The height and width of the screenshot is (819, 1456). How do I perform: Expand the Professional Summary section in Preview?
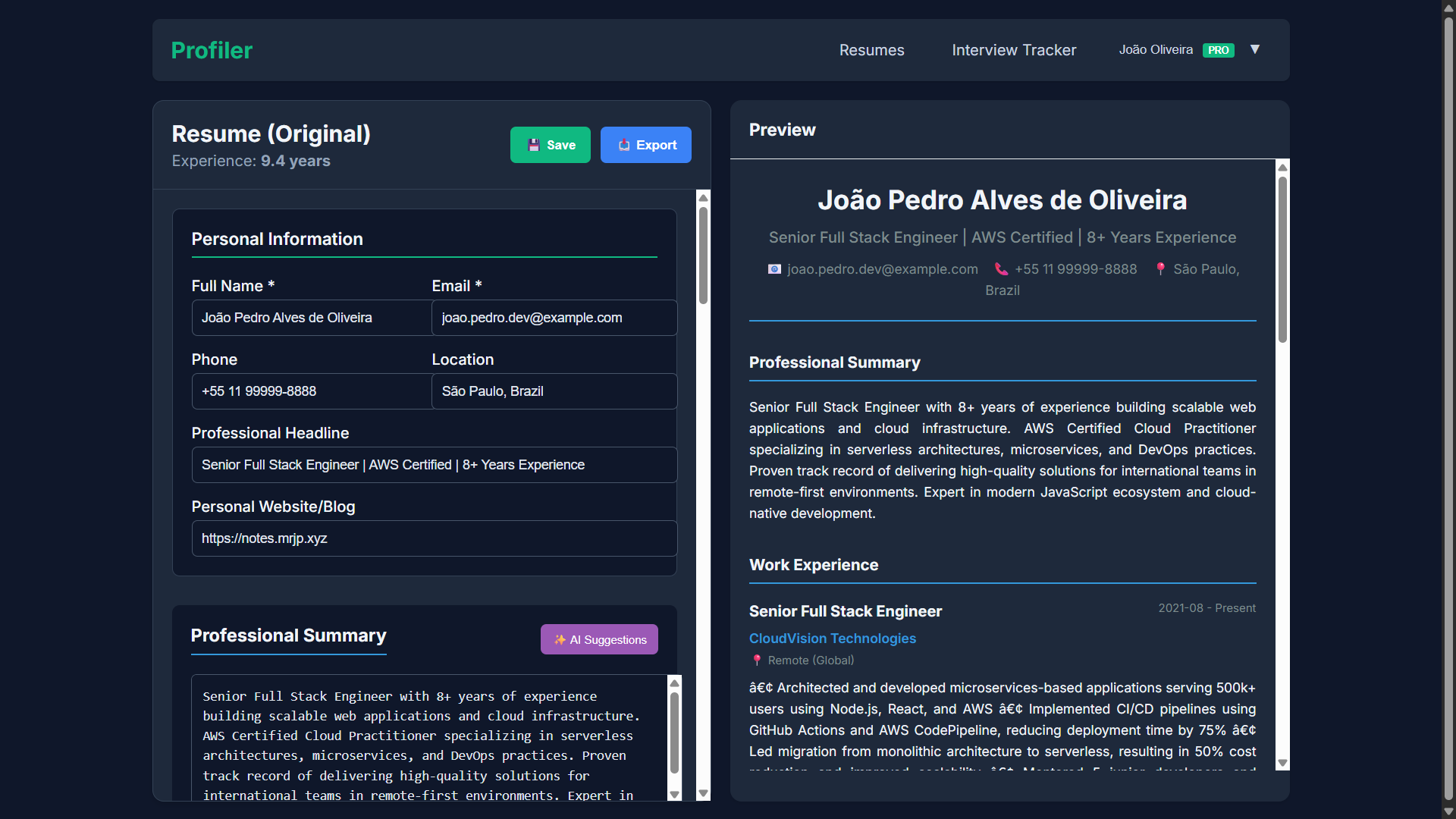pos(834,362)
